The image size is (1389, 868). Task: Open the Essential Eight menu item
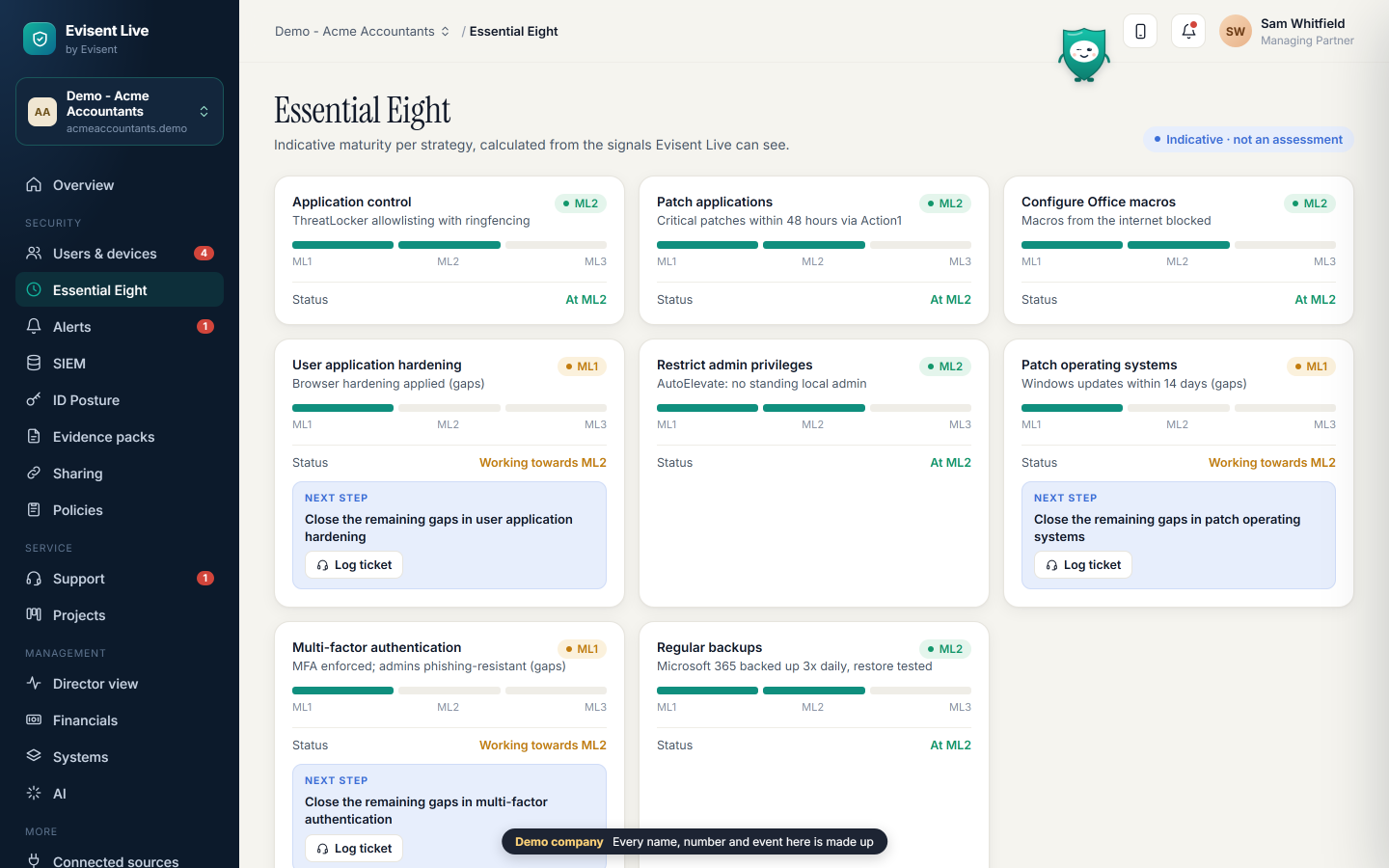[x=120, y=290]
